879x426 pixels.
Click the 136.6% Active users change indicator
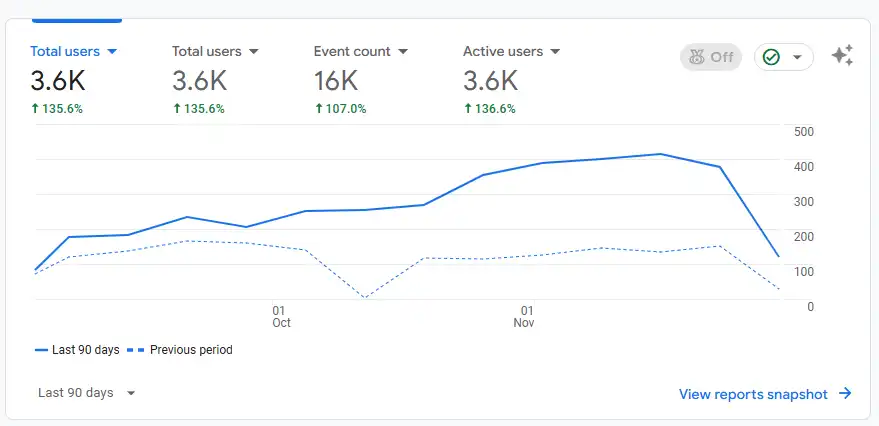pyautogui.click(x=496, y=109)
